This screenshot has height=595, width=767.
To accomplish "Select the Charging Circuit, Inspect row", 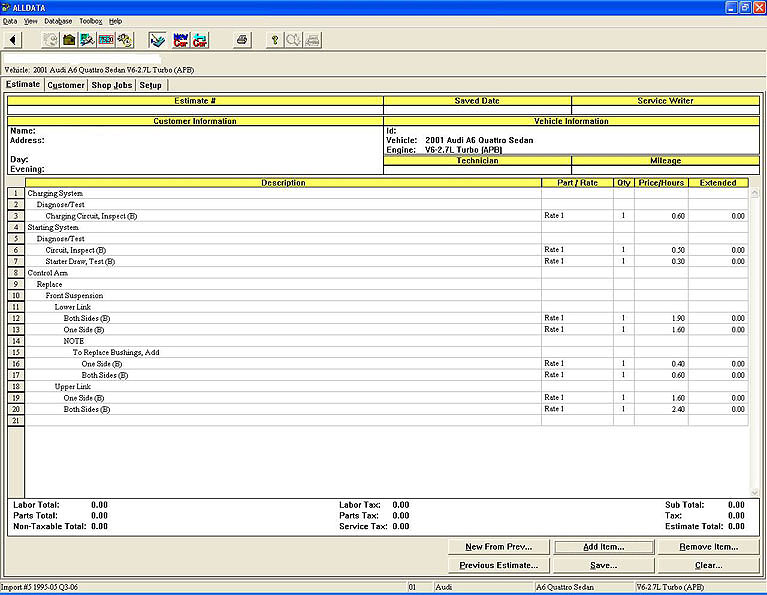I will click(x=91, y=216).
